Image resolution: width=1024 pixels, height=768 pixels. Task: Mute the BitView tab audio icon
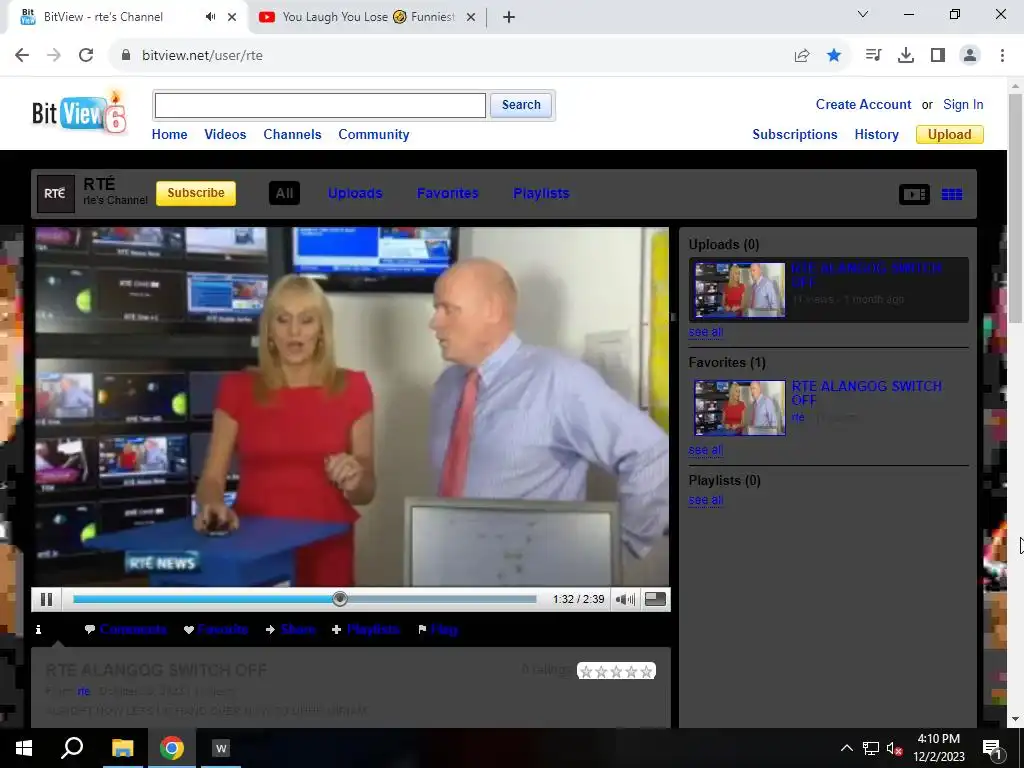click(x=210, y=17)
